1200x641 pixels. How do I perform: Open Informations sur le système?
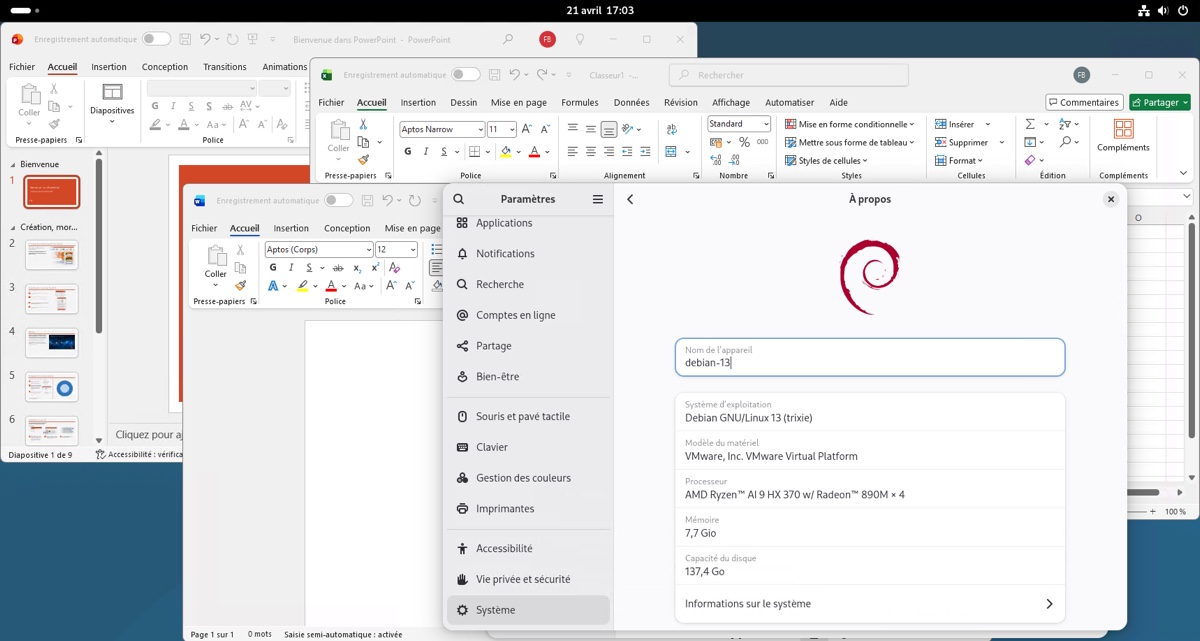(869, 604)
